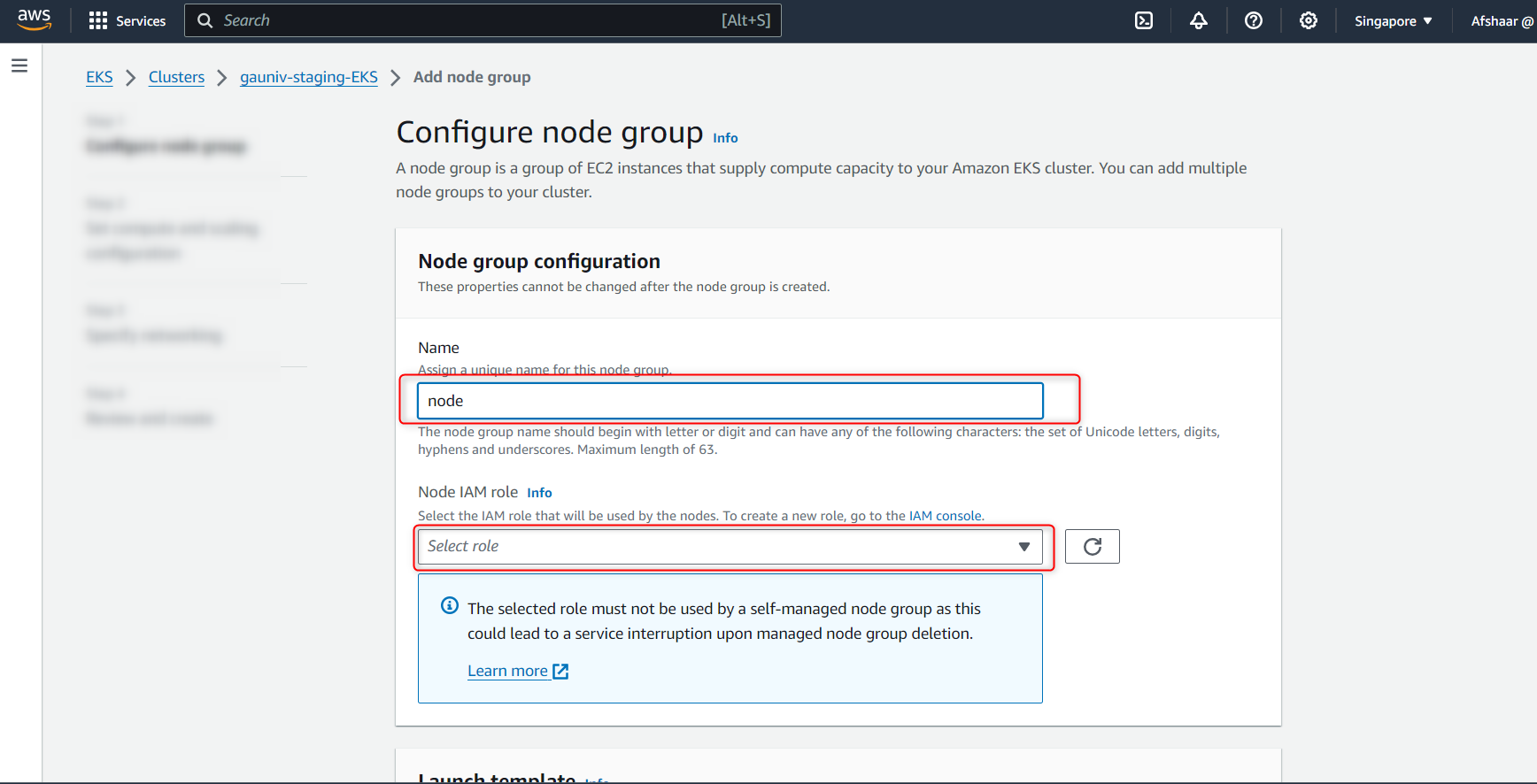Click the magnifier icon in search bar

point(205,20)
